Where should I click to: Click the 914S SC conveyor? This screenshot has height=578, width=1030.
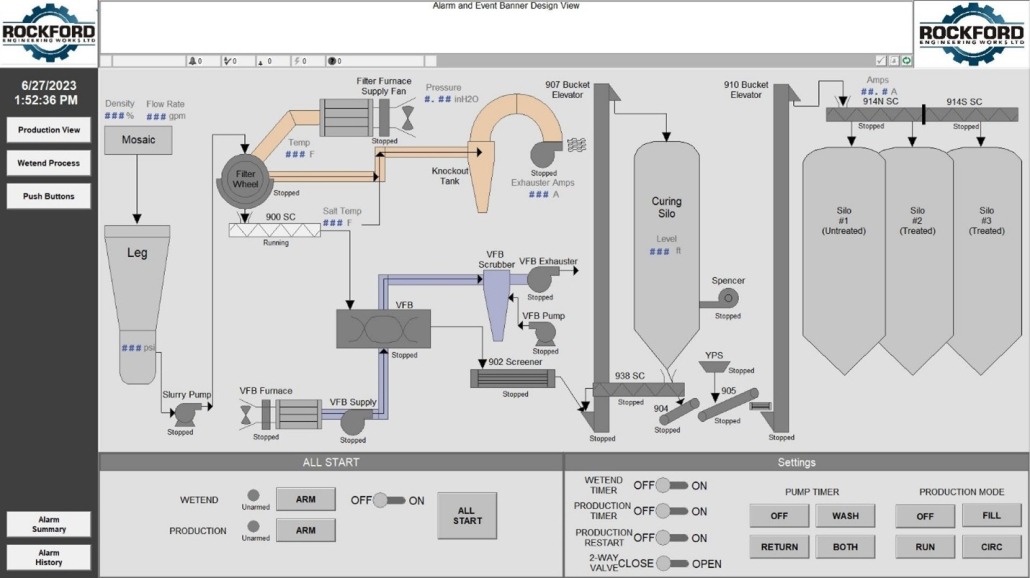(x=972, y=115)
